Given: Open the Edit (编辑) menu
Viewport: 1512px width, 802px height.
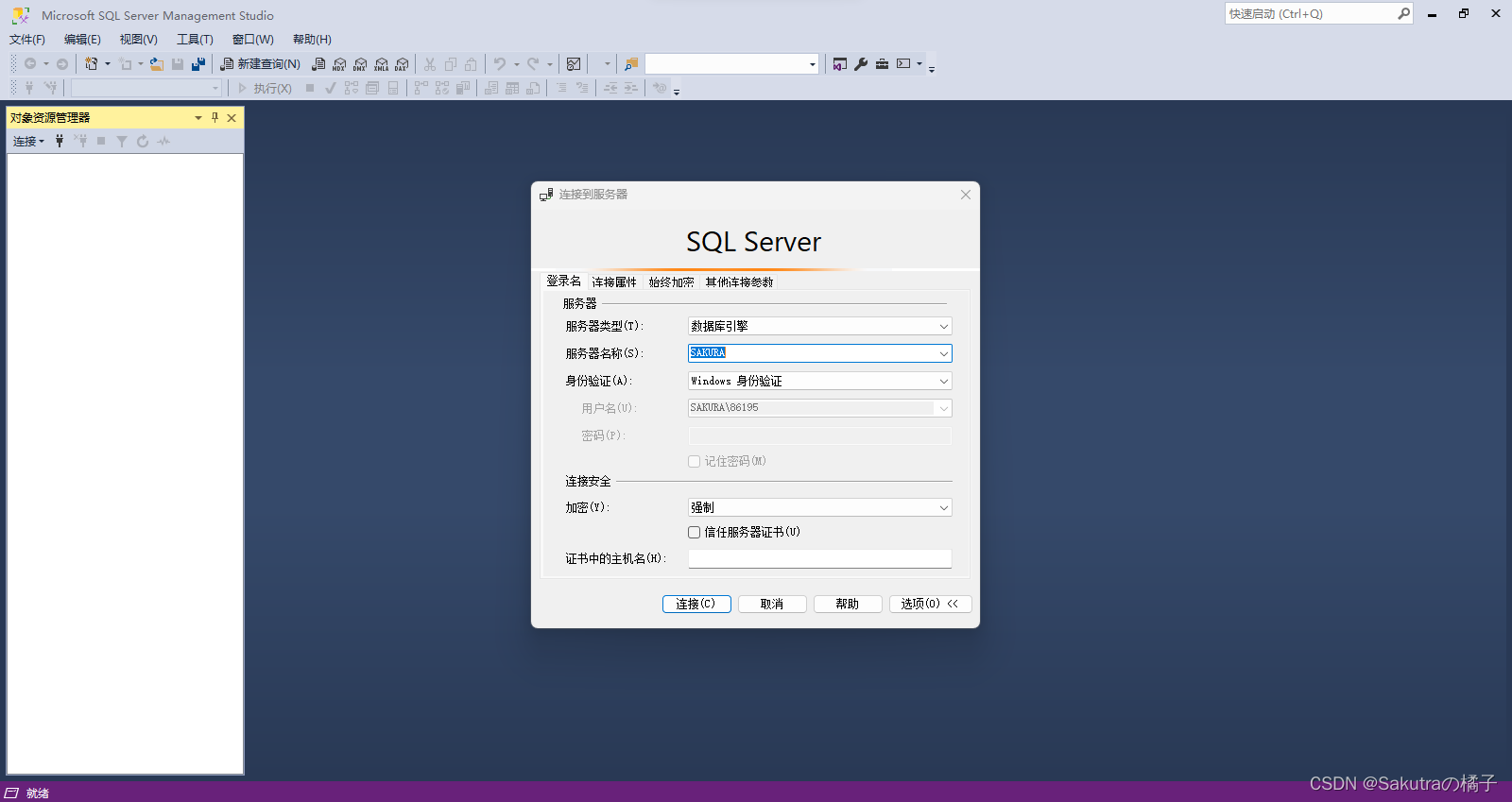Looking at the screenshot, I should coord(82,40).
